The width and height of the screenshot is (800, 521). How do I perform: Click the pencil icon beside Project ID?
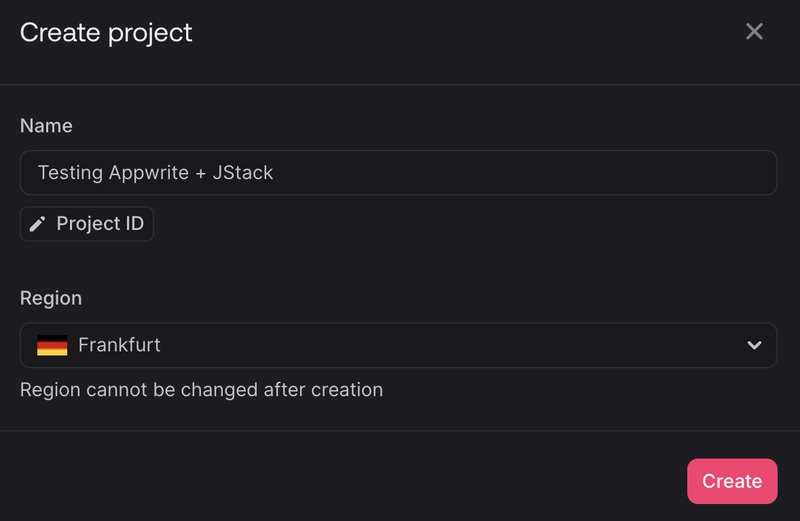[38, 224]
